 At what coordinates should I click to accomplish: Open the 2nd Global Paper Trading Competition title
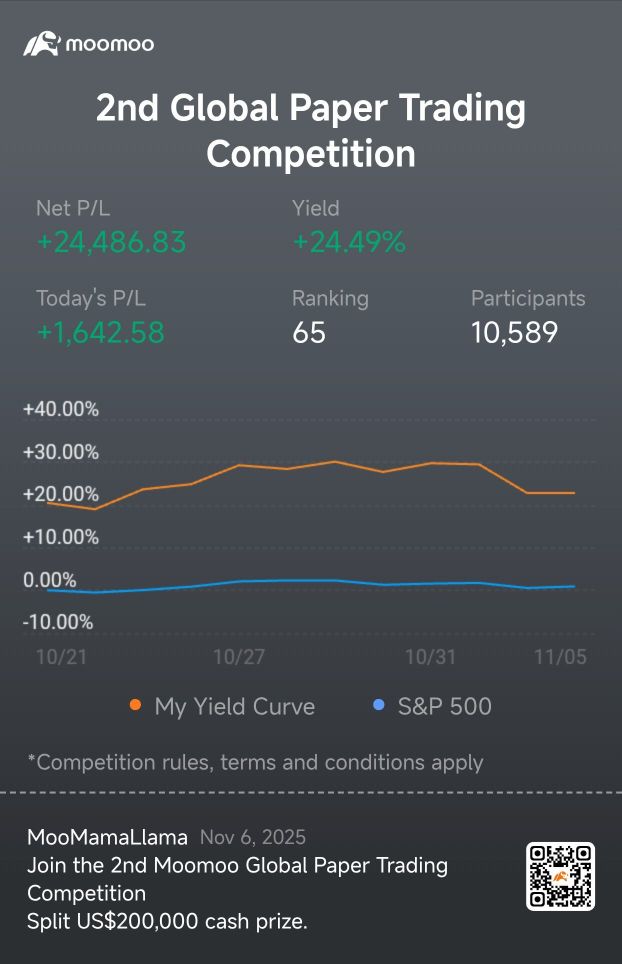click(310, 131)
